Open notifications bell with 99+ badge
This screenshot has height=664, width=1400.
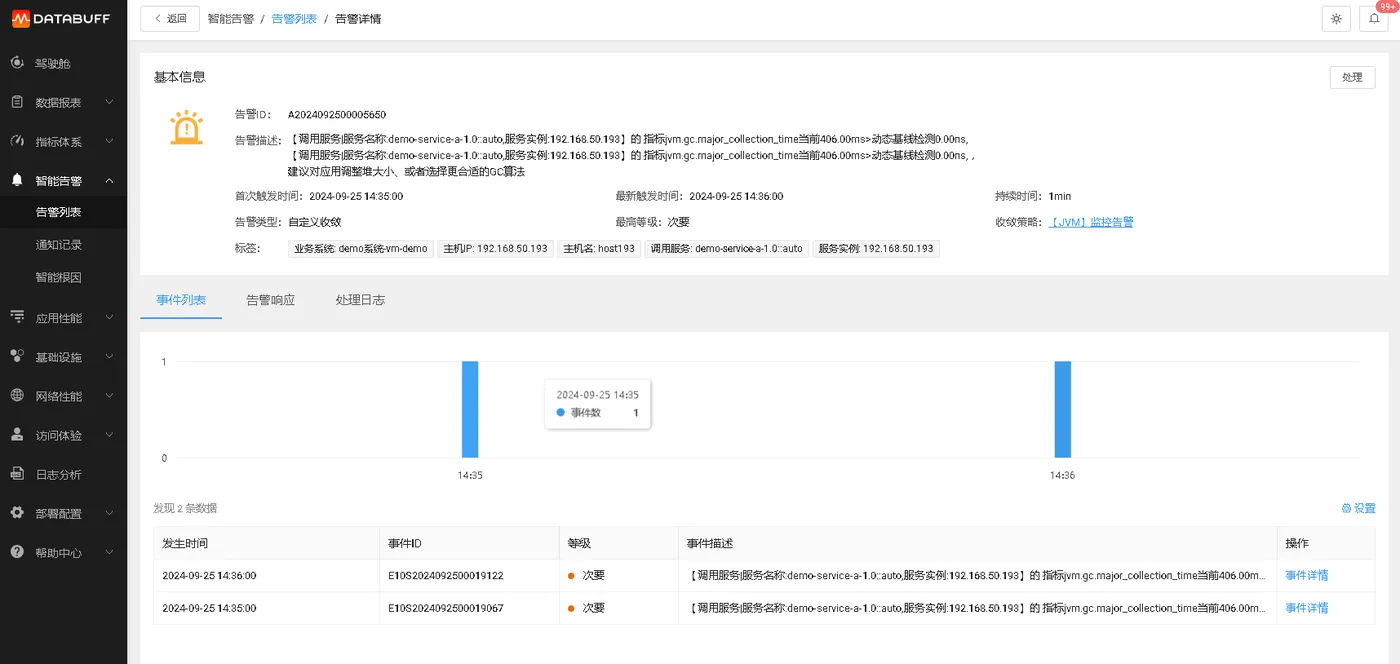pos(1374,19)
